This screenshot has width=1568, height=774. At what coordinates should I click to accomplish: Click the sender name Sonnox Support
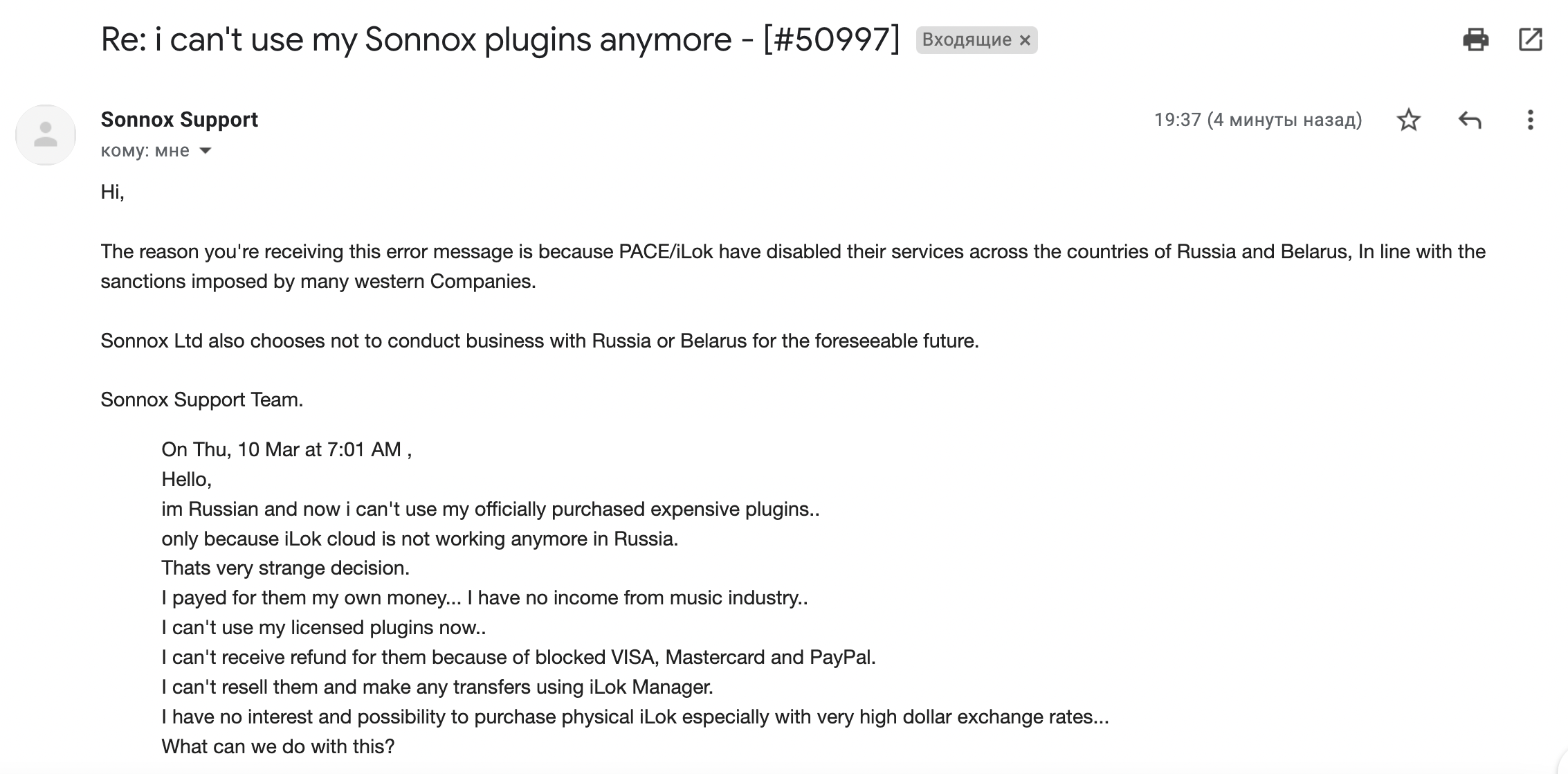(179, 120)
